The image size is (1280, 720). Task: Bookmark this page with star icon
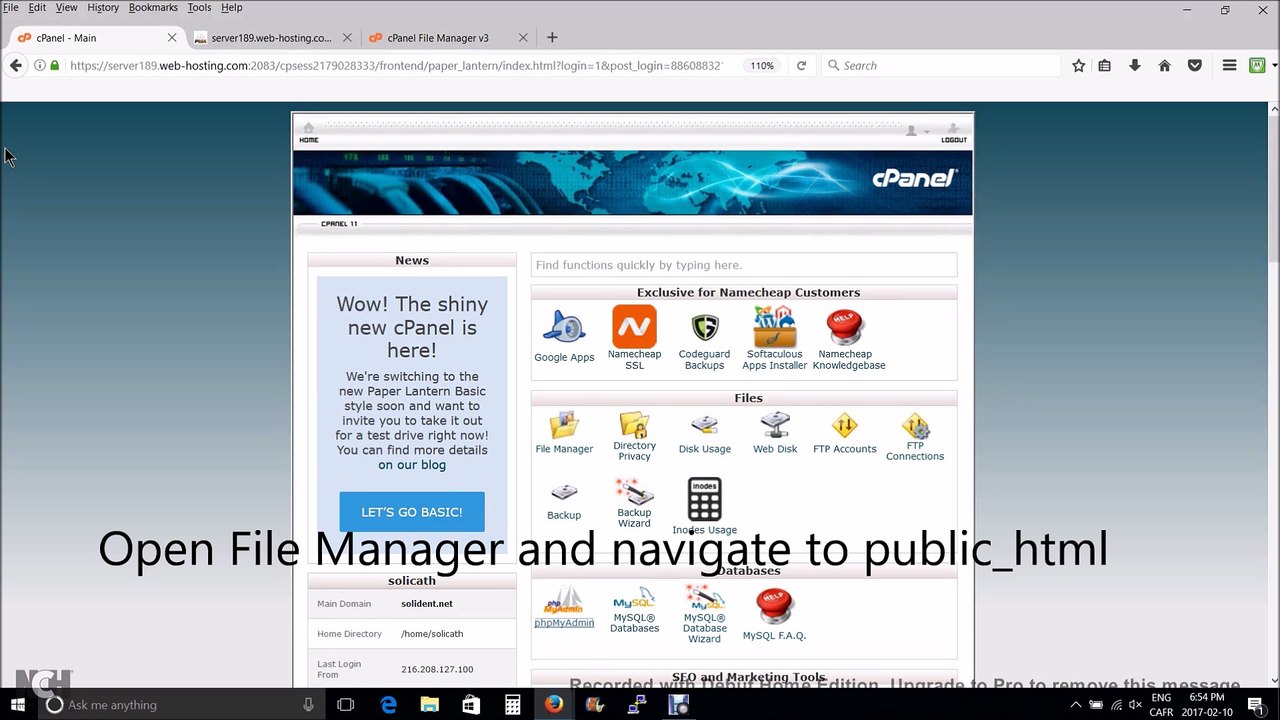(1078, 65)
